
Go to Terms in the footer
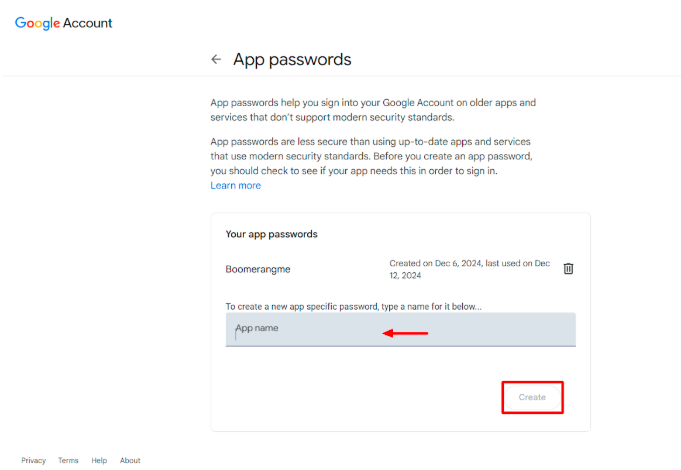pos(68,461)
